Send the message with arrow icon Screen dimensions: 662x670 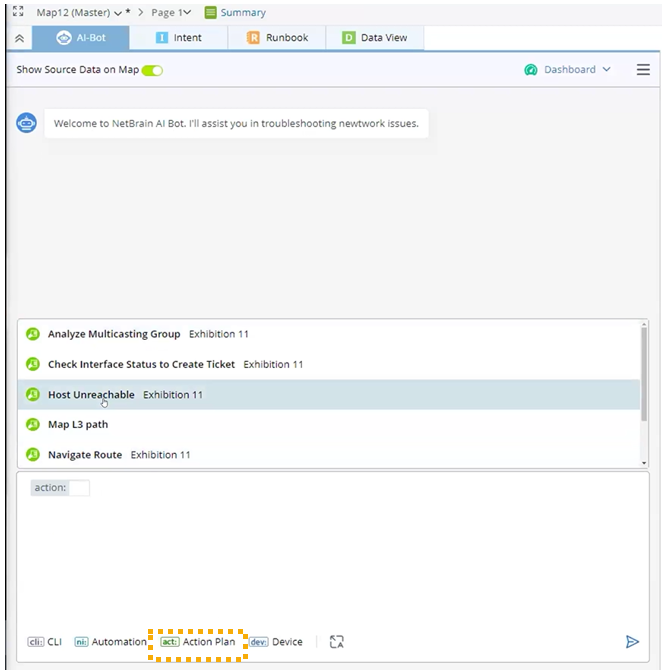pyautogui.click(x=632, y=642)
